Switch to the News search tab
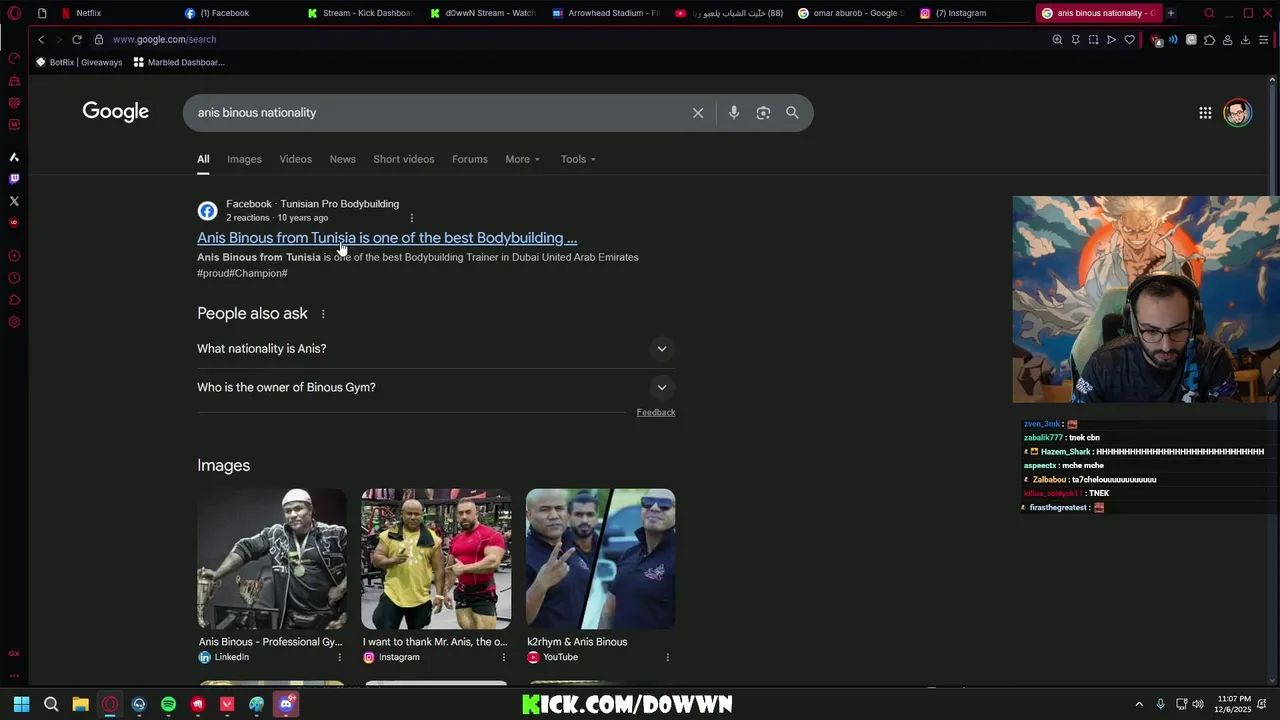1280x720 pixels. (342, 159)
